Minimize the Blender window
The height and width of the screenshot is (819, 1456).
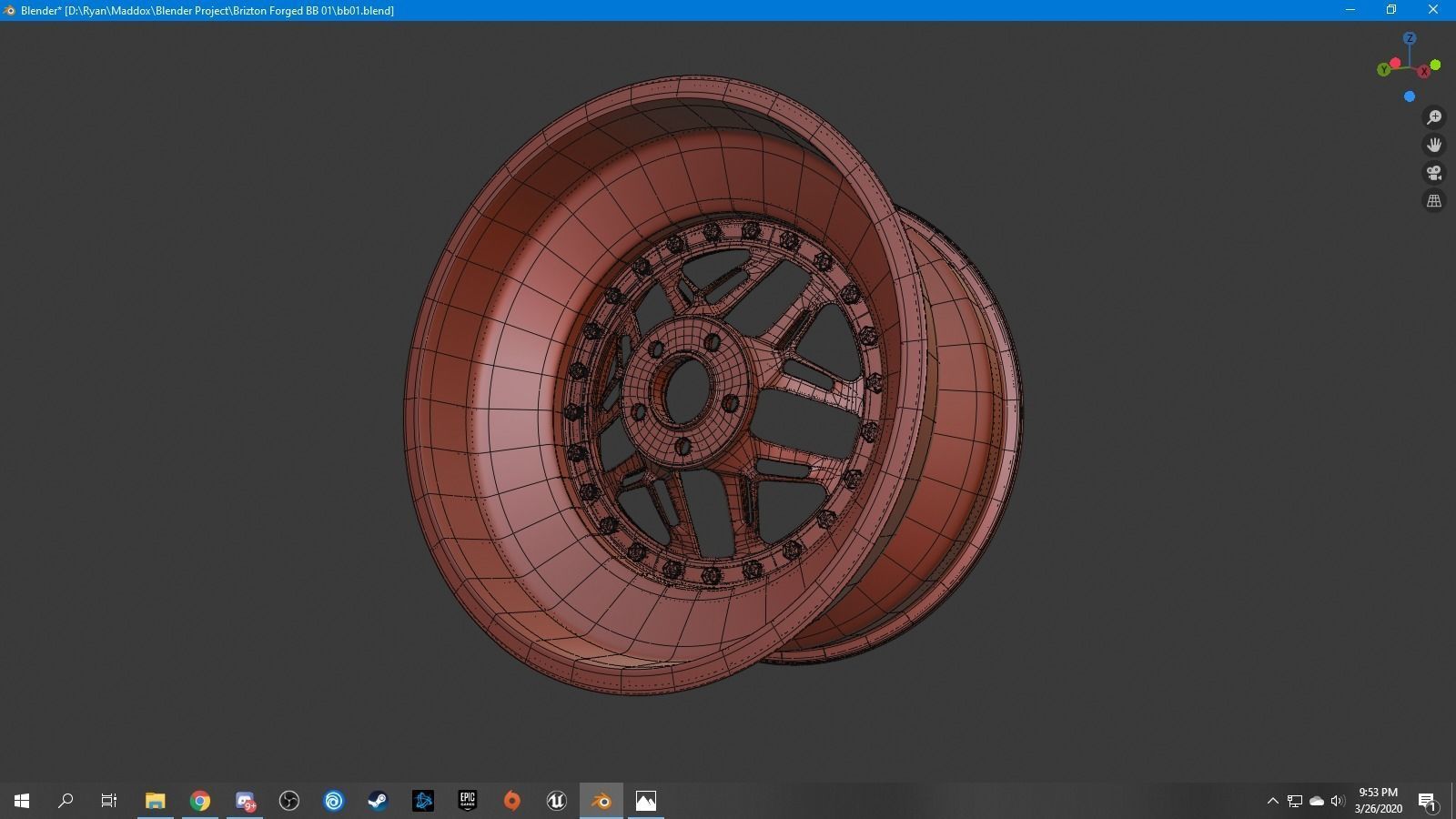point(1350,10)
